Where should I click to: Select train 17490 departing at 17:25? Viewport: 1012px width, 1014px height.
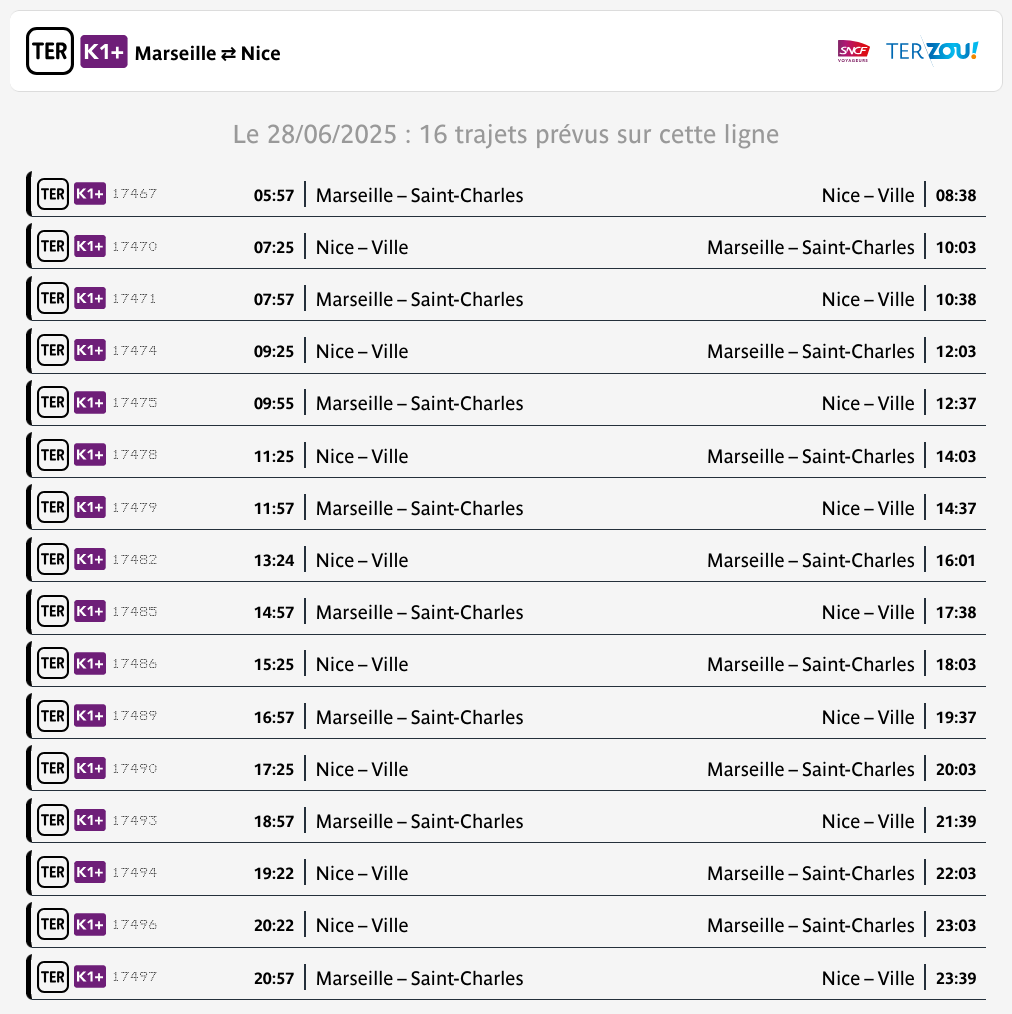506,768
